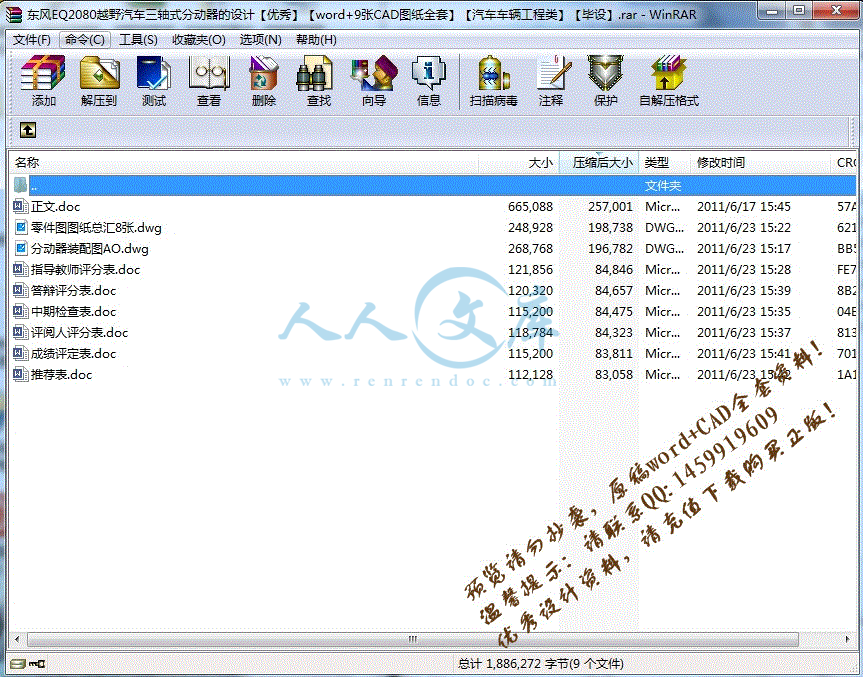The image size is (863, 677).
Task: Select the 零件图图纸总汇8张.dwg file icon
Action: click(20, 227)
